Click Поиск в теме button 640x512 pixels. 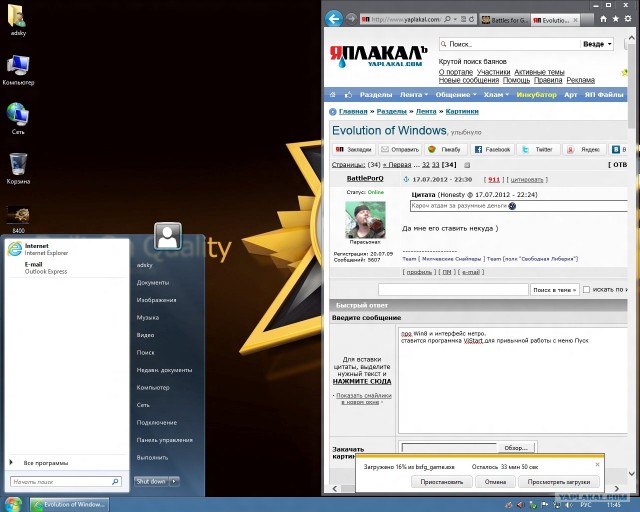(x=554, y=289)
